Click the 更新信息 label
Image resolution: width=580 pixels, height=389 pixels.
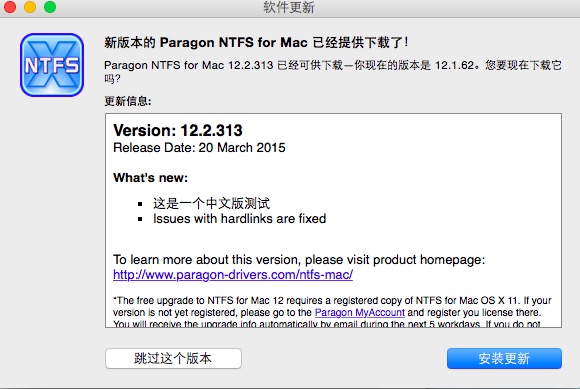coord(128,101)
